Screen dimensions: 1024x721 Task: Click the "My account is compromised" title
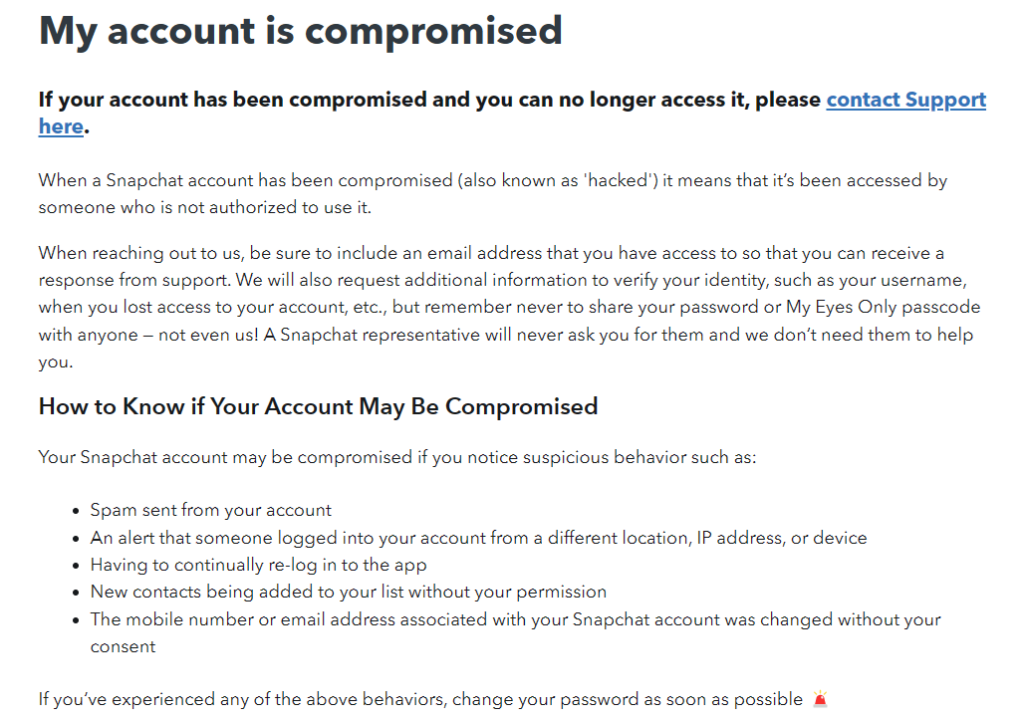tap(300, 31)
